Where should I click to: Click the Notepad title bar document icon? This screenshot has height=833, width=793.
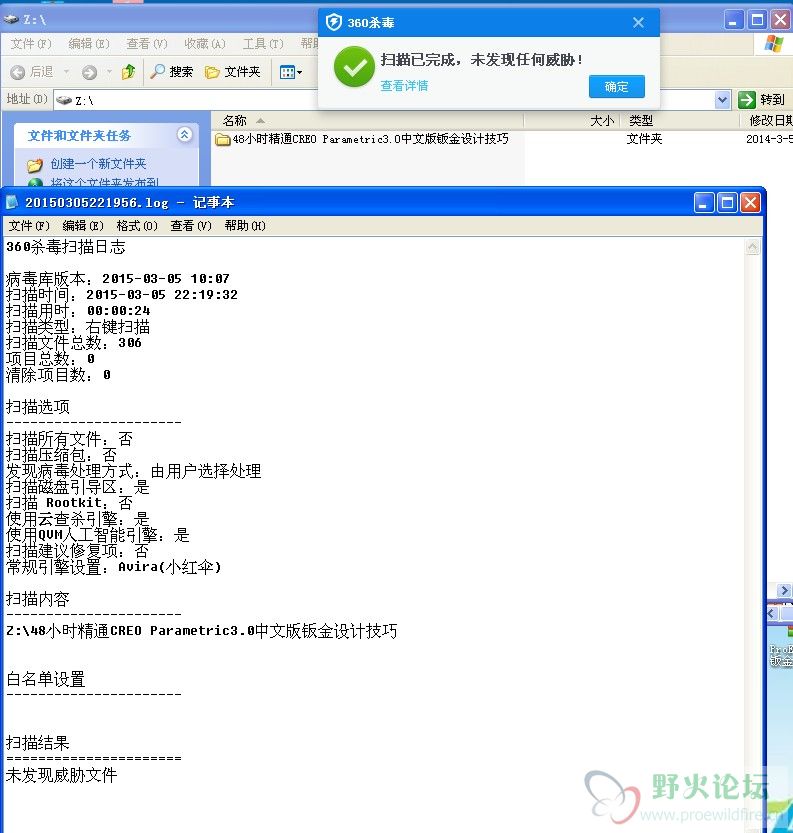point(12,202)
